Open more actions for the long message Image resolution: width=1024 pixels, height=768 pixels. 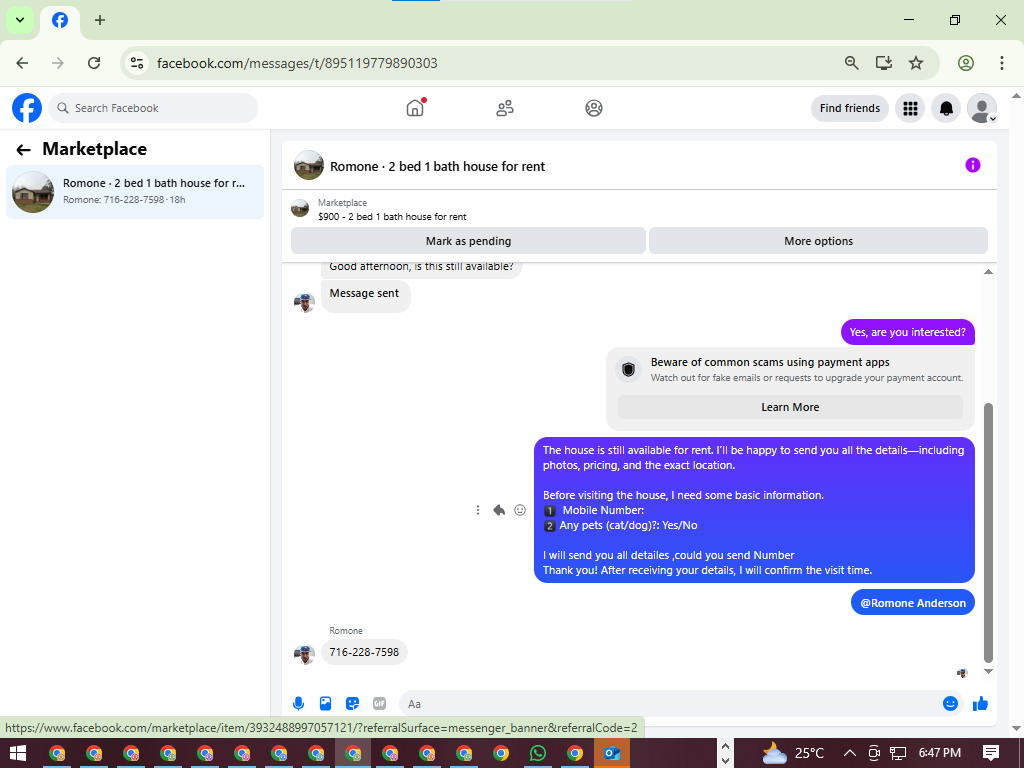pyautogui.click(x=477, y=510)
